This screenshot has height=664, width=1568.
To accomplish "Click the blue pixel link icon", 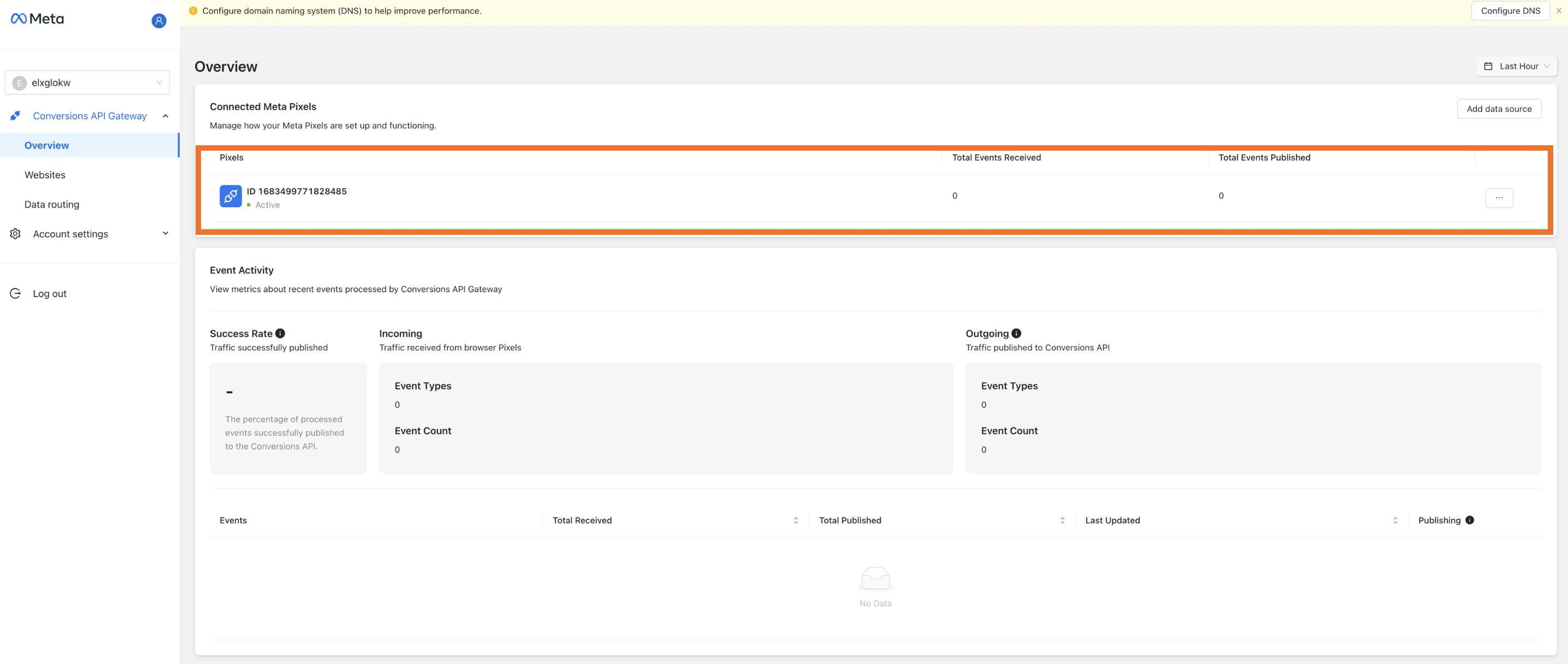I will [231, 196].
